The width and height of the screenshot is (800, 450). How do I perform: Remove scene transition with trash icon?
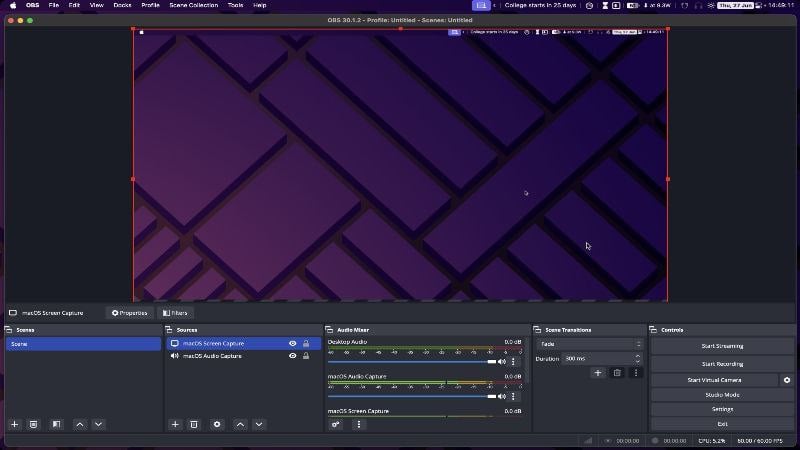point(617,373)
